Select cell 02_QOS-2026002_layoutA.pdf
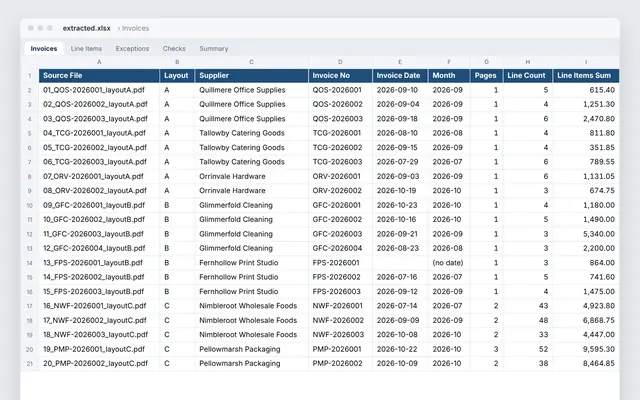This screenshot has width=640, height=400. coord(99,104)
